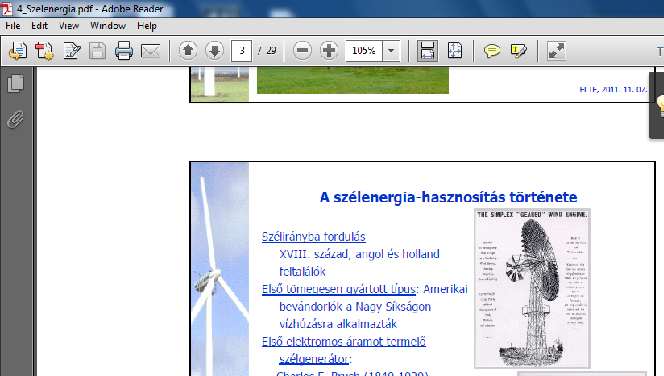Image resolution: width=664 pixels, height=376 pixels.
Task: Go to next page with down arrow
Action: point(215,51)
